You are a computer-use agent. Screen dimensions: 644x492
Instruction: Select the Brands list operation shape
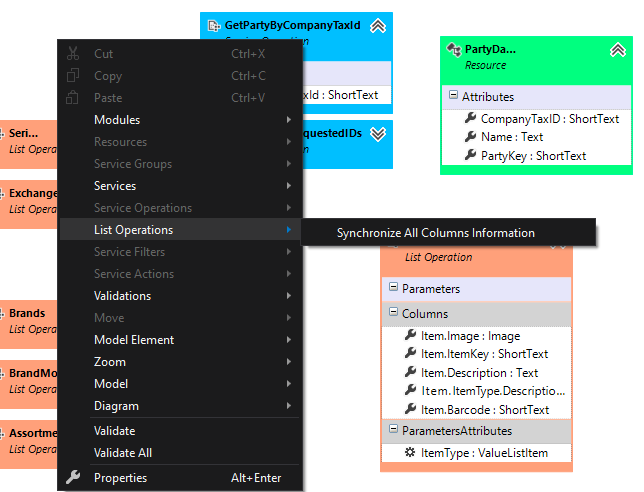28,324
